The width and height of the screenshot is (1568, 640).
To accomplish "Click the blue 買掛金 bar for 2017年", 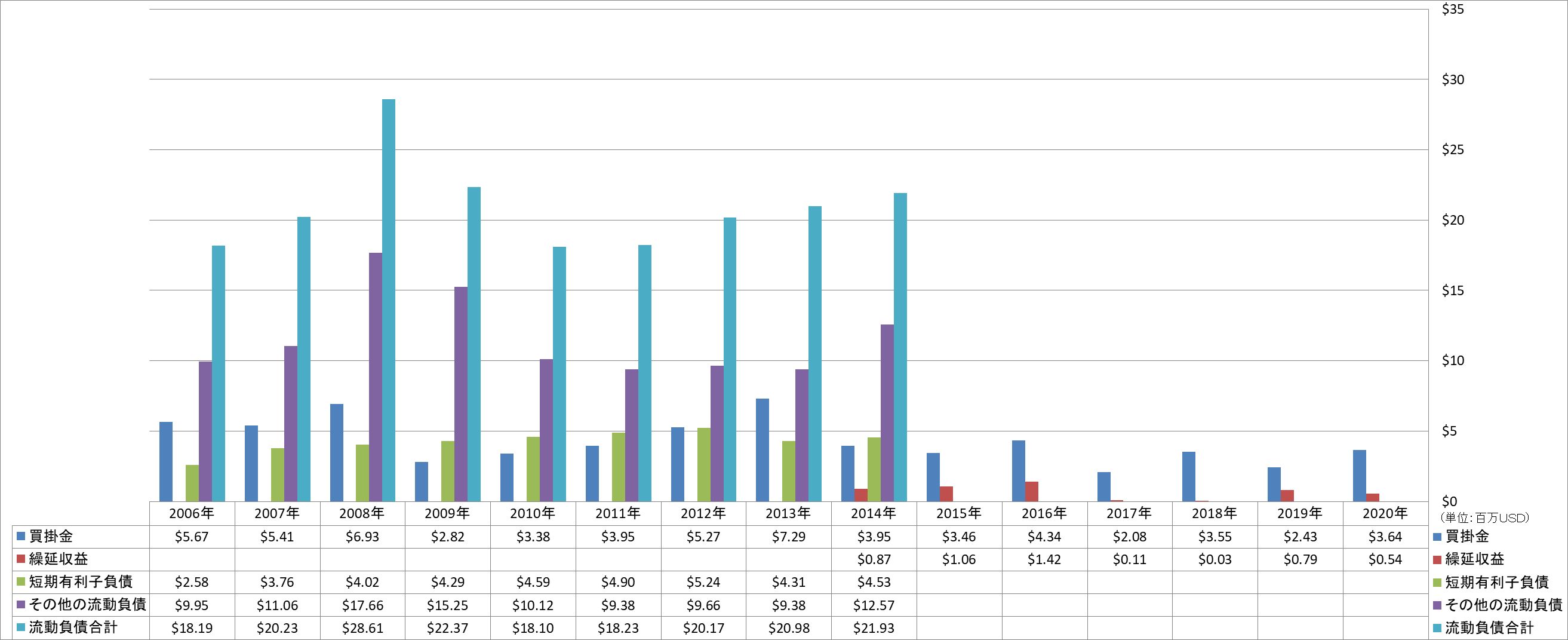I will (1103, 487).
